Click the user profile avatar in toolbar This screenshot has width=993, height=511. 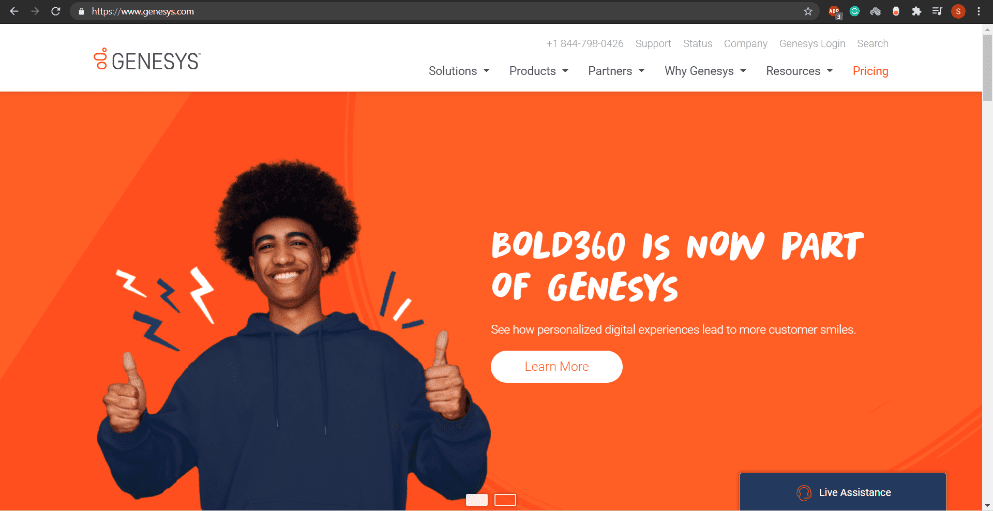click(958, 11)
